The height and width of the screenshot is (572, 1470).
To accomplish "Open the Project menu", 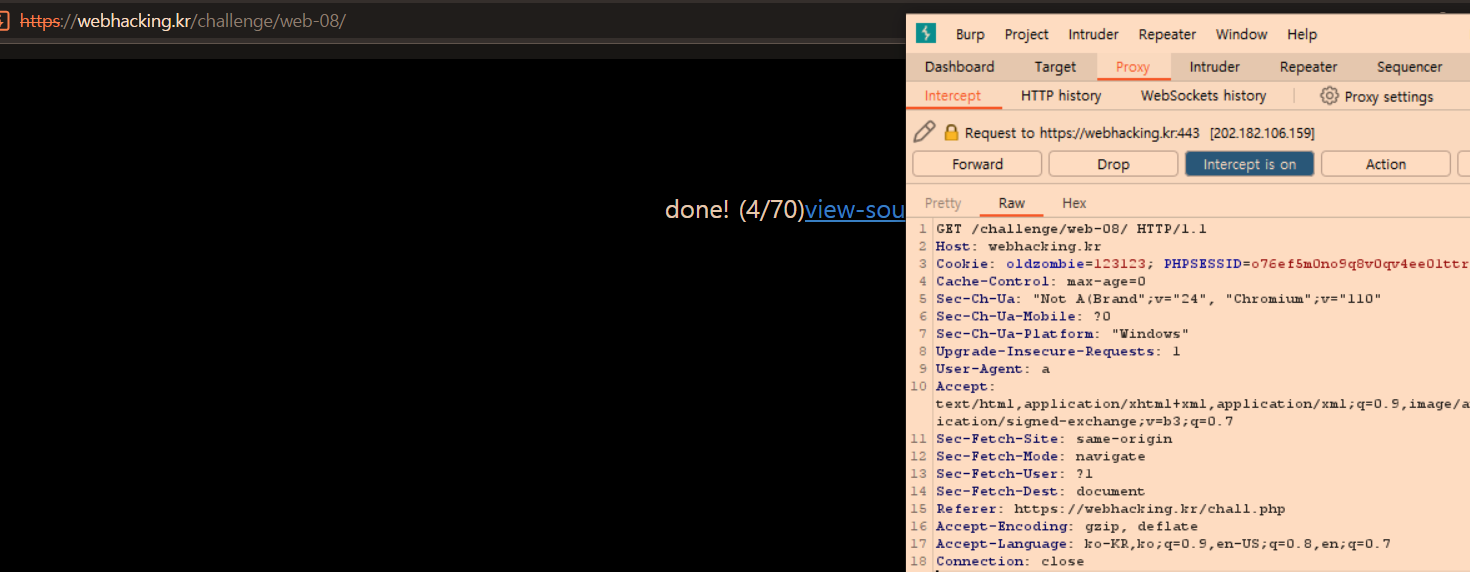I will click(x=1027, y=34).
